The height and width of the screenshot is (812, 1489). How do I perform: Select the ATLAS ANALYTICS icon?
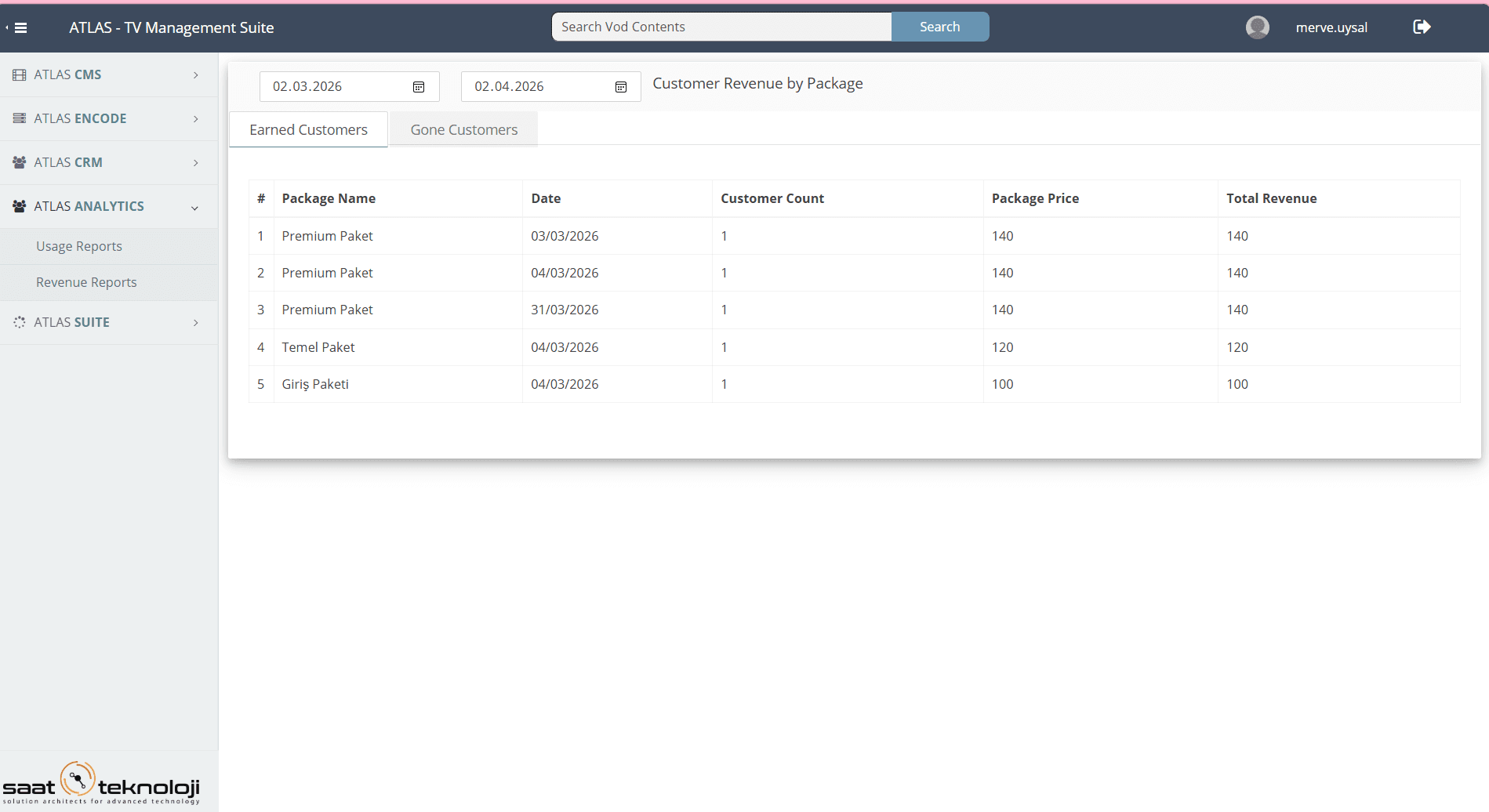pyautogui.click(x=18, y=205)
